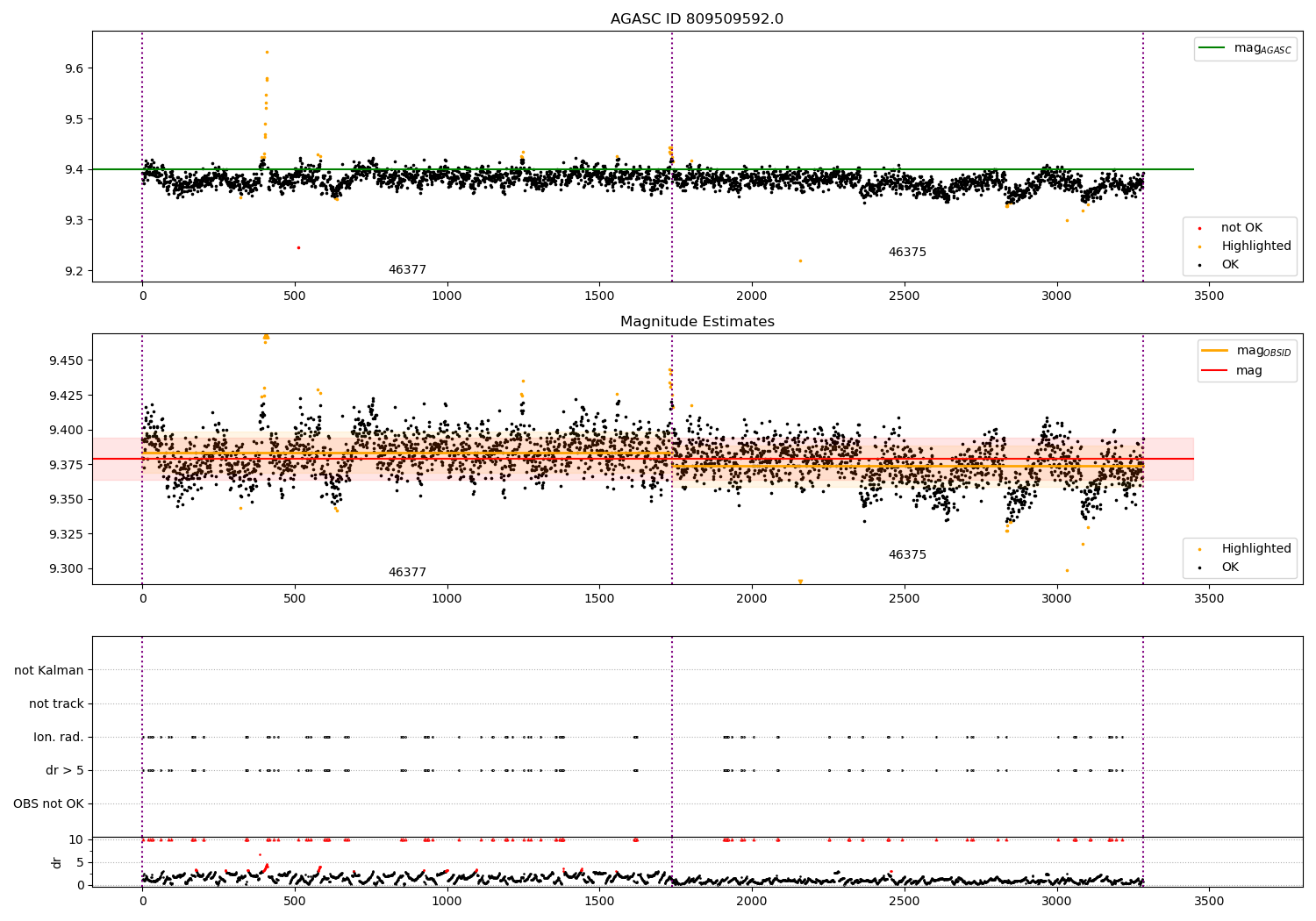
Task: Click the 'Magnitude Estimates' subplot title
Action: [697, 322]
